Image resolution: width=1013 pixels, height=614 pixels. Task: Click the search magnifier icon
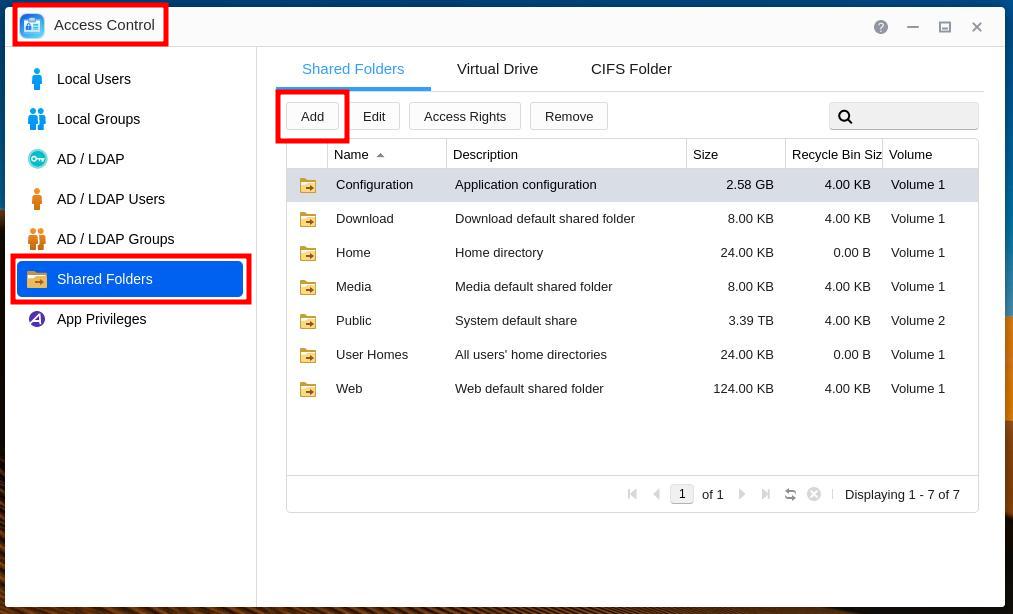tap(845, 117)
